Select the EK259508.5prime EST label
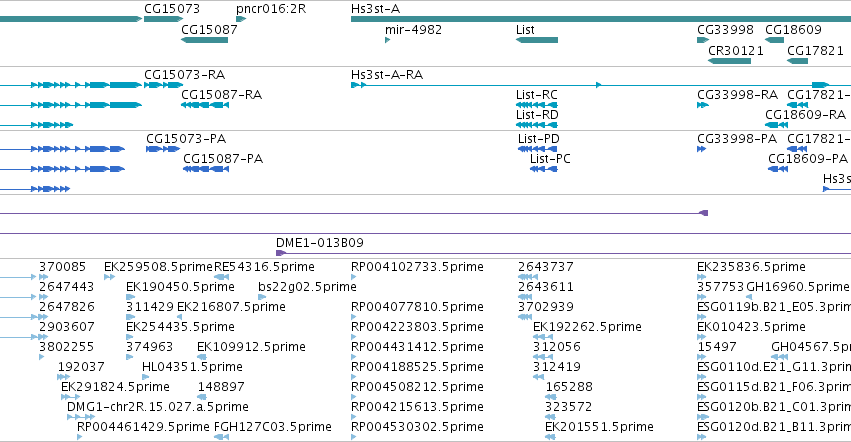 click(158, 267)
